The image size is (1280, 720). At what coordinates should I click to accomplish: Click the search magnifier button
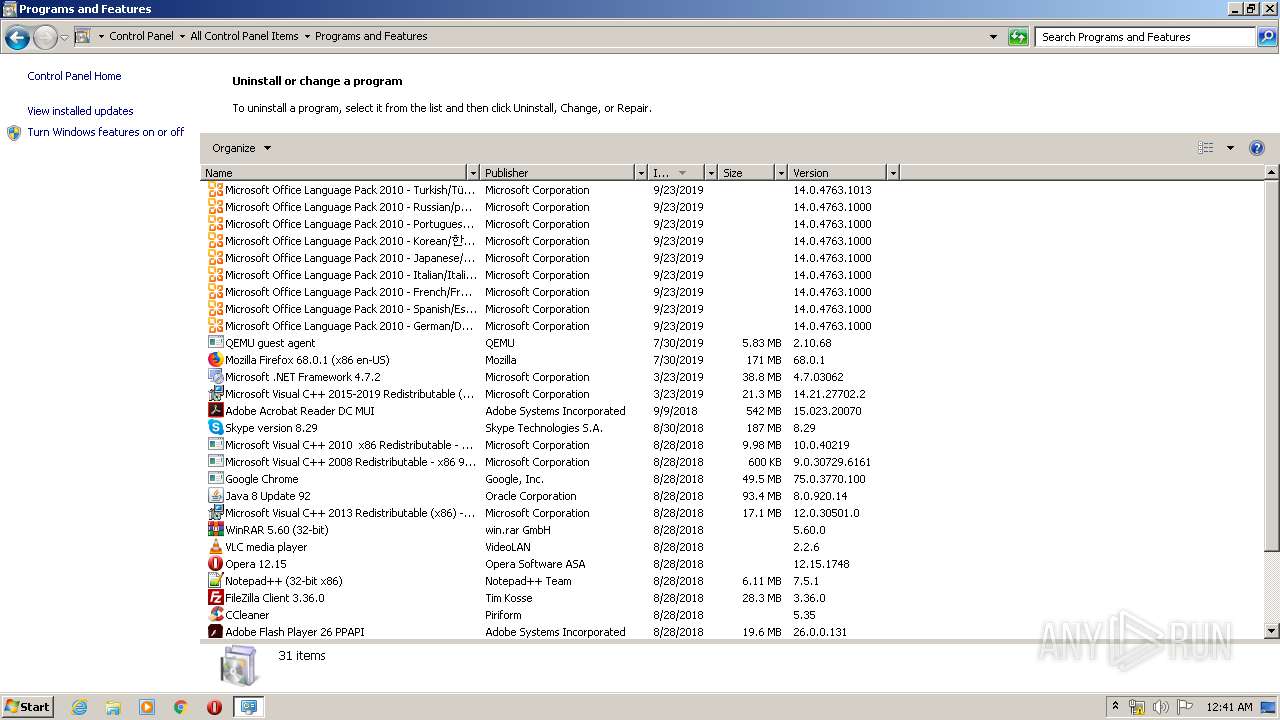pyautogui.click(x=1266, y=37)
